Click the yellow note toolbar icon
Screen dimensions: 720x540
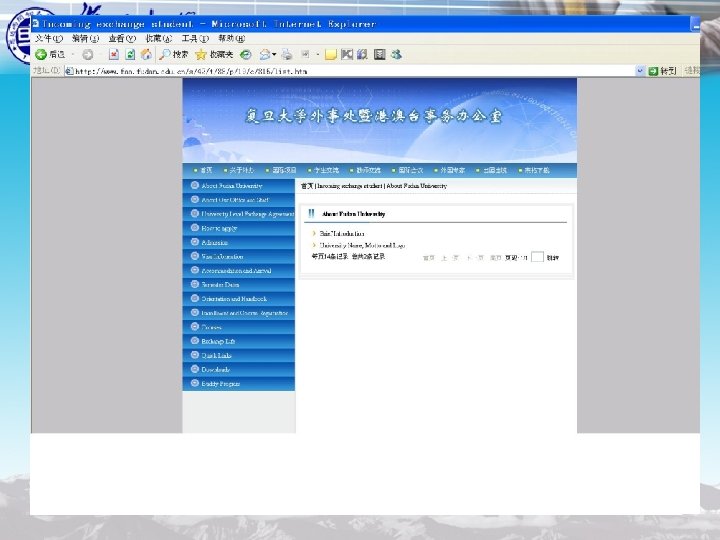click(x=330, y=55)
